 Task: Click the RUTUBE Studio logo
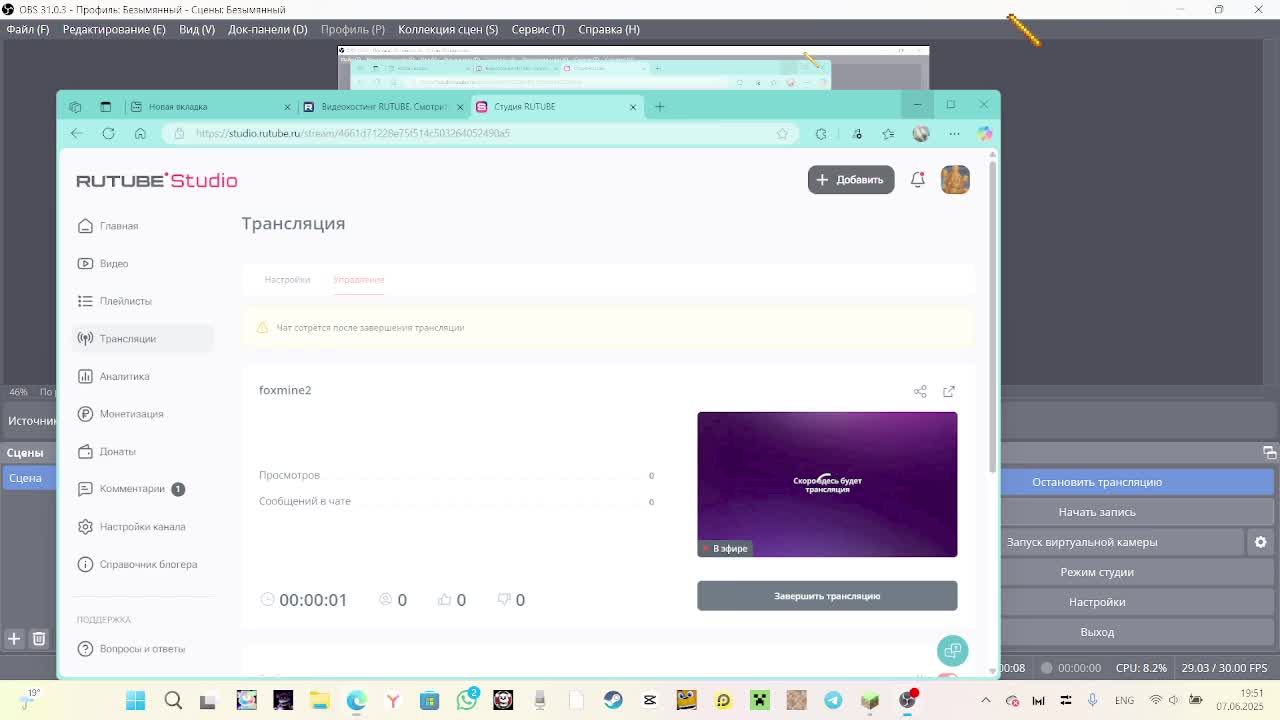(157, 181)
